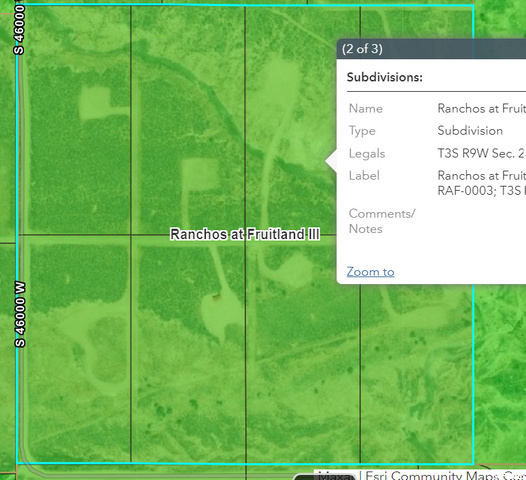
Task: Click the popup's white pointer arrow
Action: (331, 161)
